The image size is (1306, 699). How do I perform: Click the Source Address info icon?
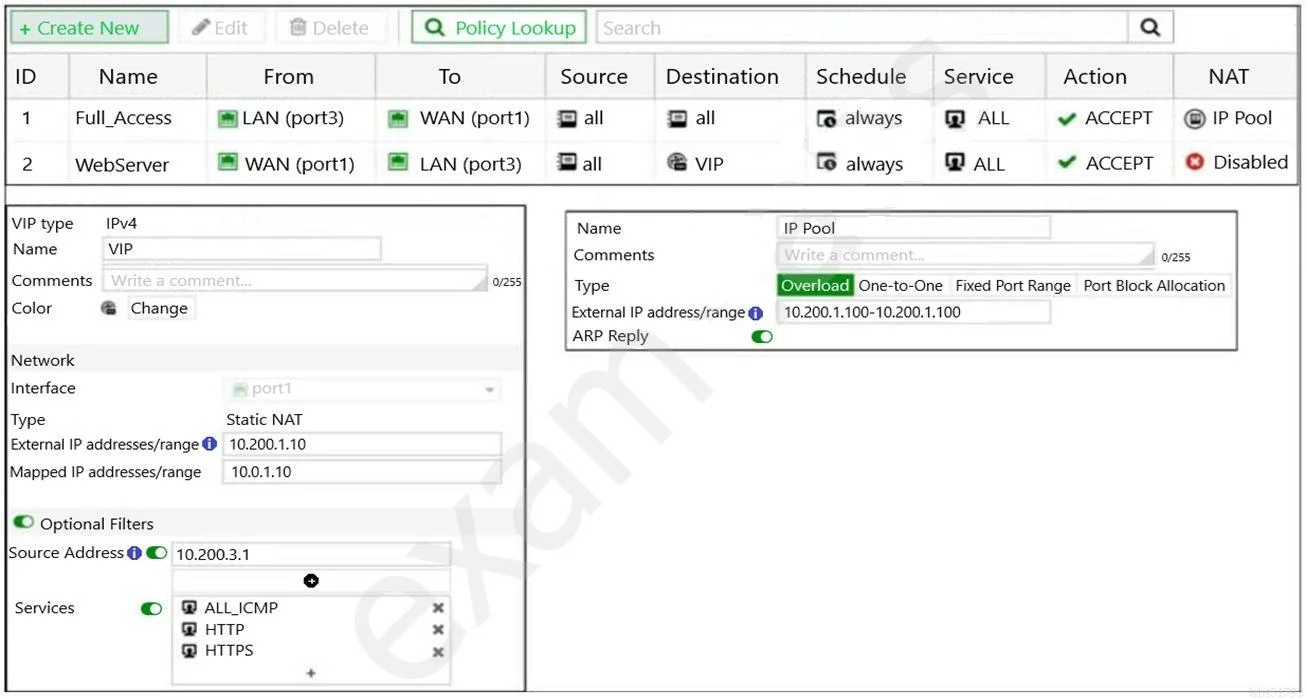134,553
